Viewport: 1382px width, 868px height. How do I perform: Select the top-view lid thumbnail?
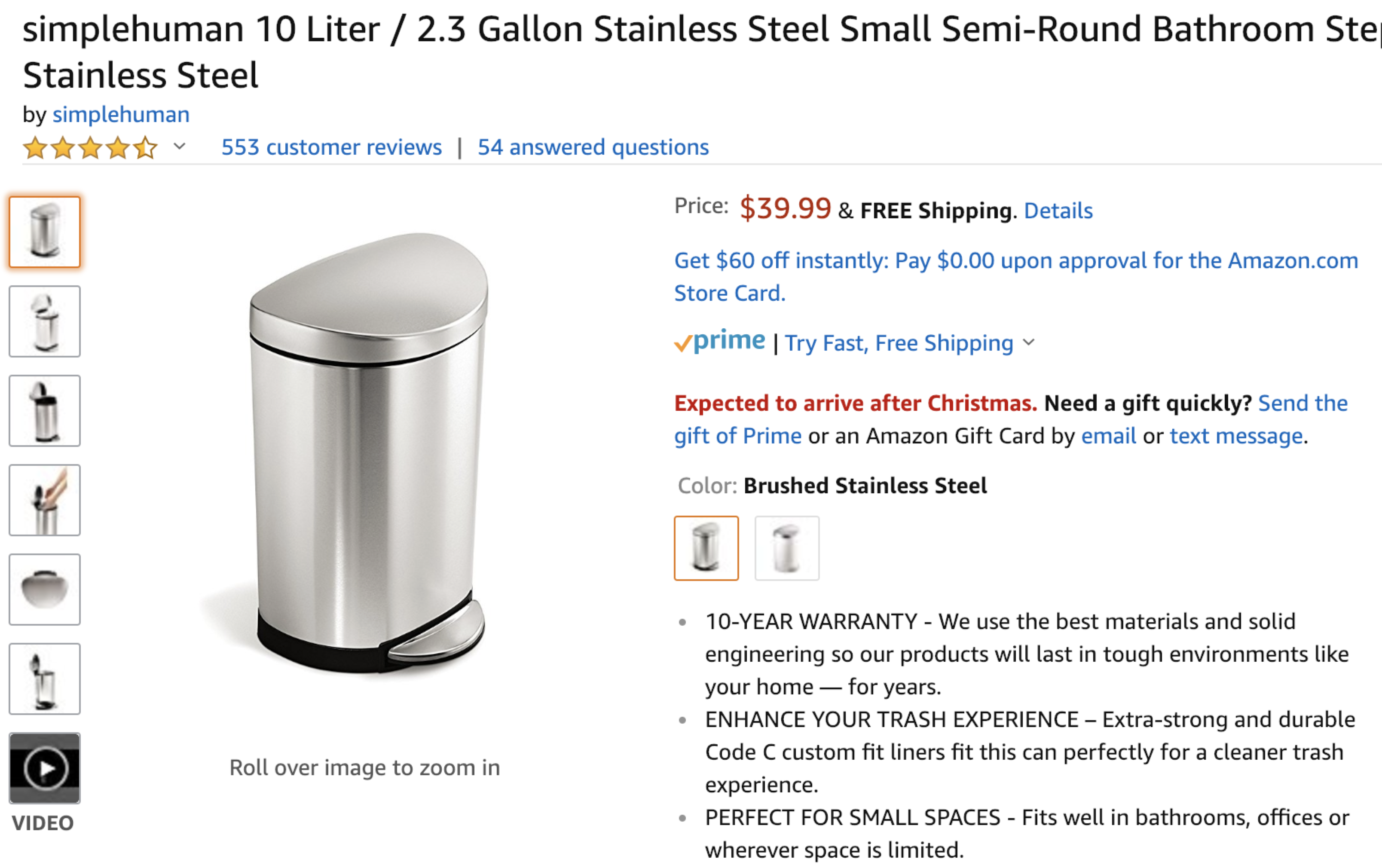[x=45, y=590]
